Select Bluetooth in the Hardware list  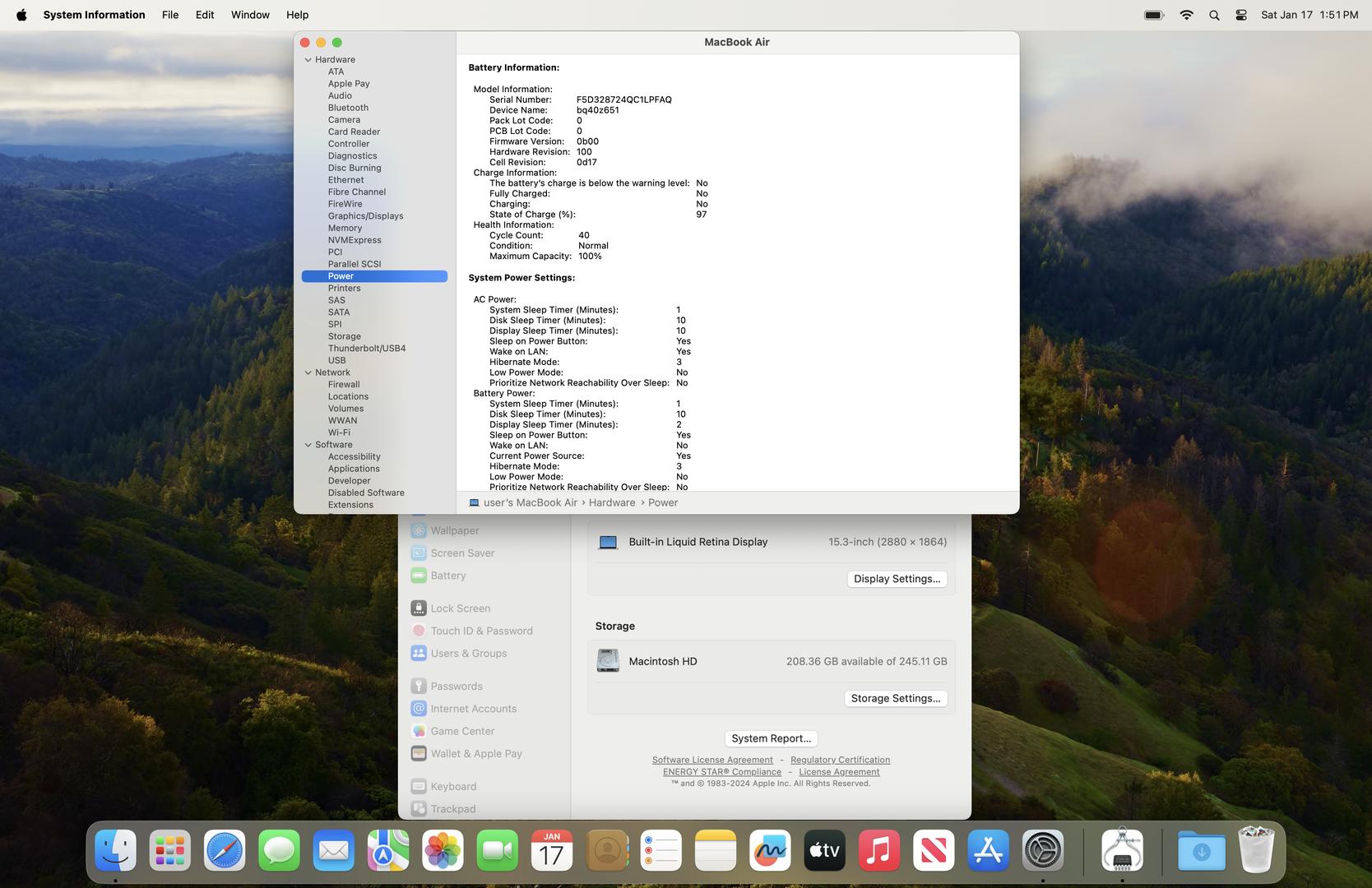(348, 108)
